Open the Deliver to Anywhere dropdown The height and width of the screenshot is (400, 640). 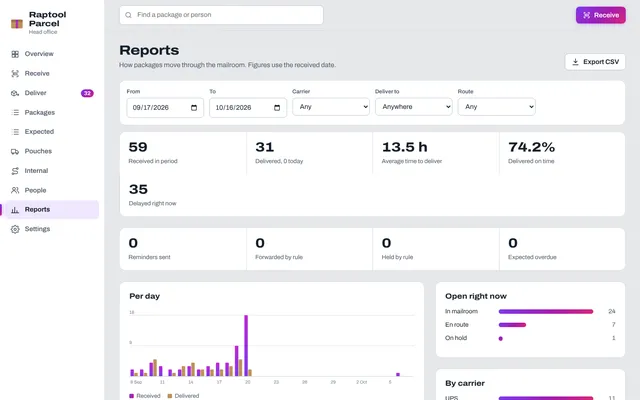pyautogui.click(x=413, y=107)
